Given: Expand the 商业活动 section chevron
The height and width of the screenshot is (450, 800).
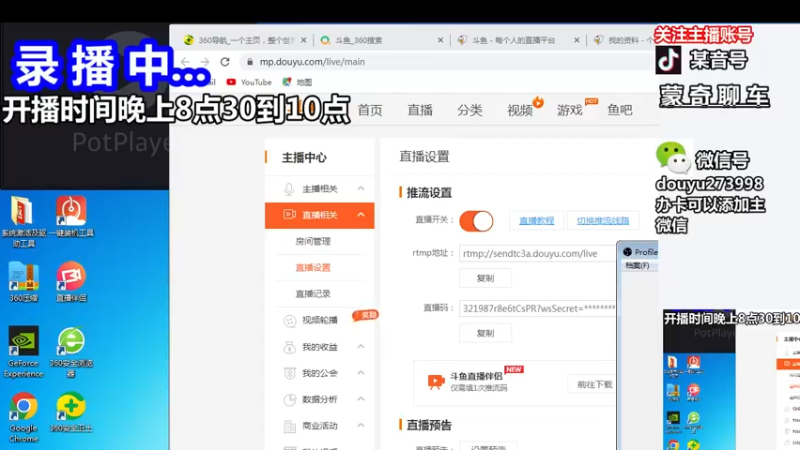Looking at the screenshot, I should pyautogui.click(x=361, y=426).
